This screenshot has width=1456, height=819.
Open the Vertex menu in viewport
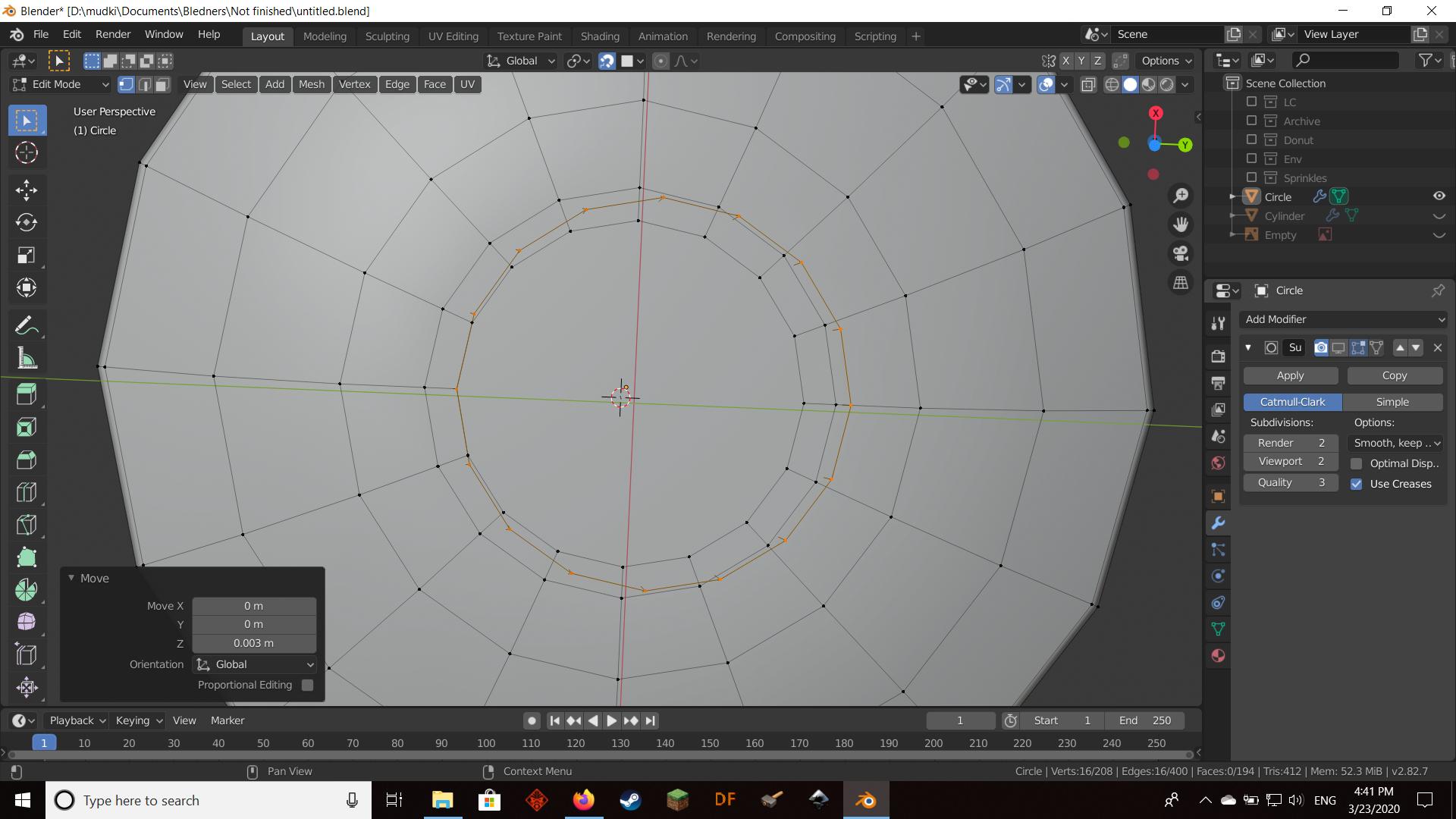click(x=354, y=84)
